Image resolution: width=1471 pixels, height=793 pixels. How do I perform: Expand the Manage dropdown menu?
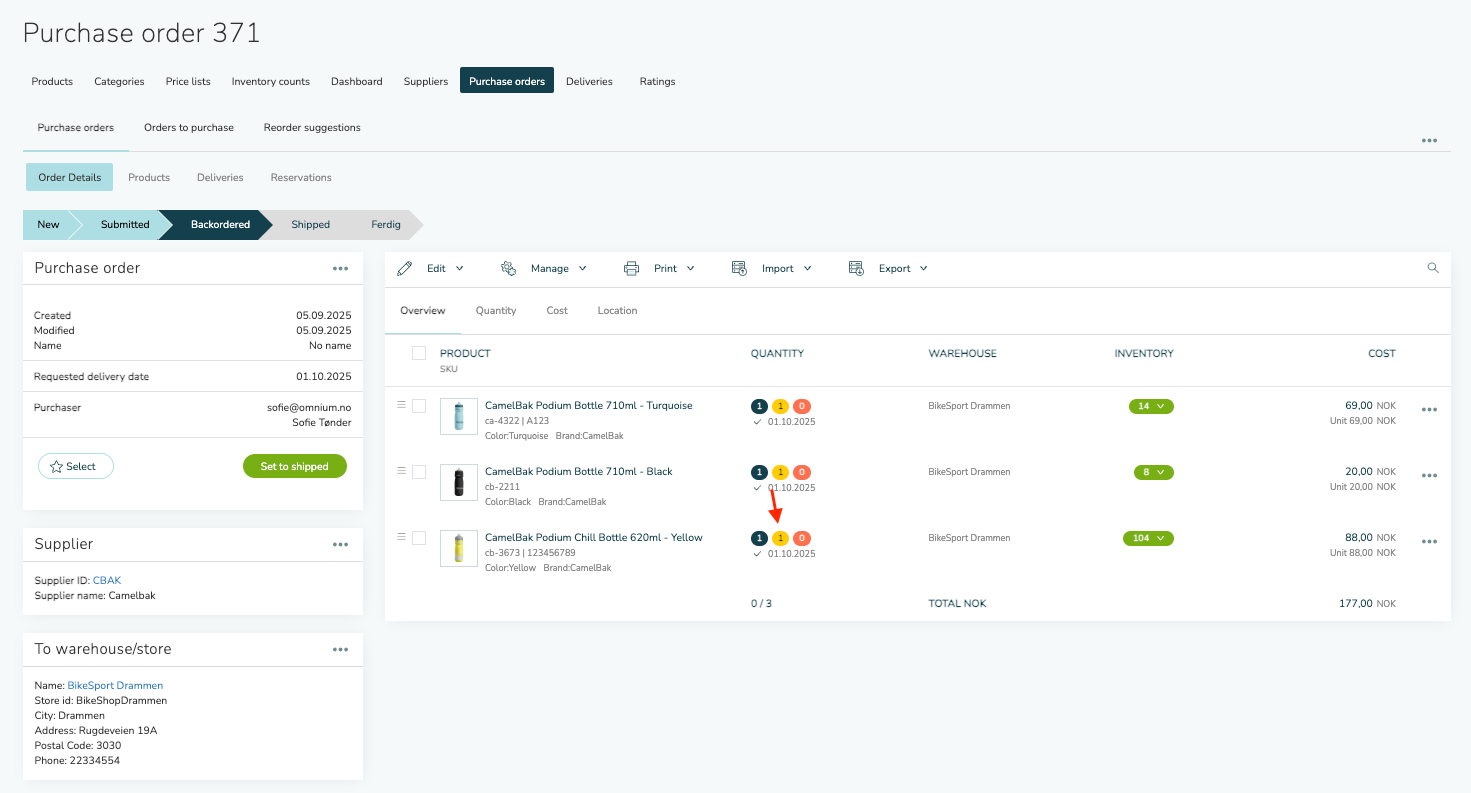tap(545, 268)
